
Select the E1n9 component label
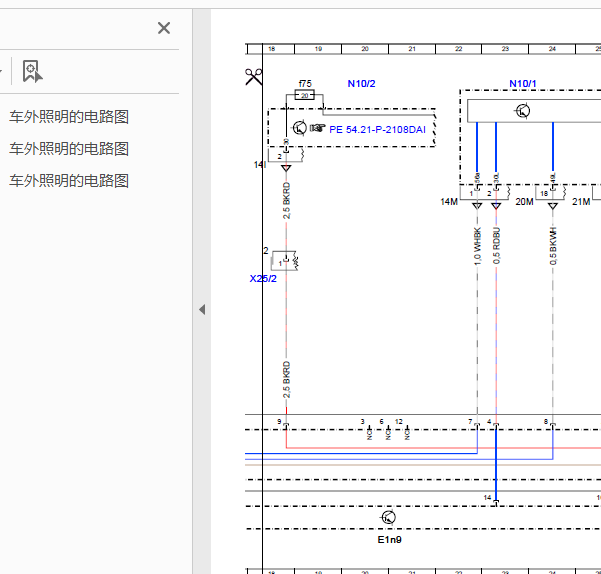point(389,540)
